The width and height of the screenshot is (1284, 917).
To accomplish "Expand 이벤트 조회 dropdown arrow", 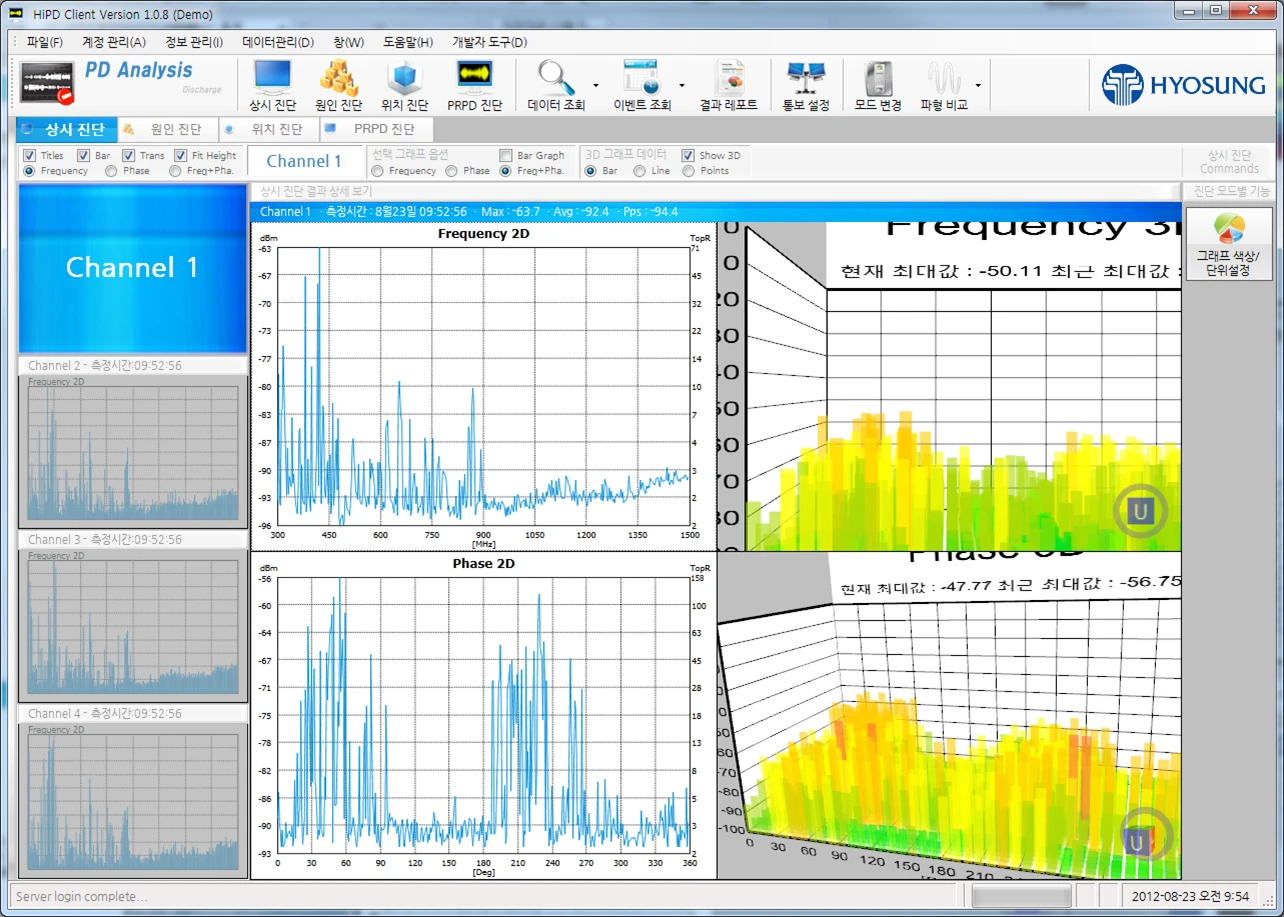I will [682, 85].
